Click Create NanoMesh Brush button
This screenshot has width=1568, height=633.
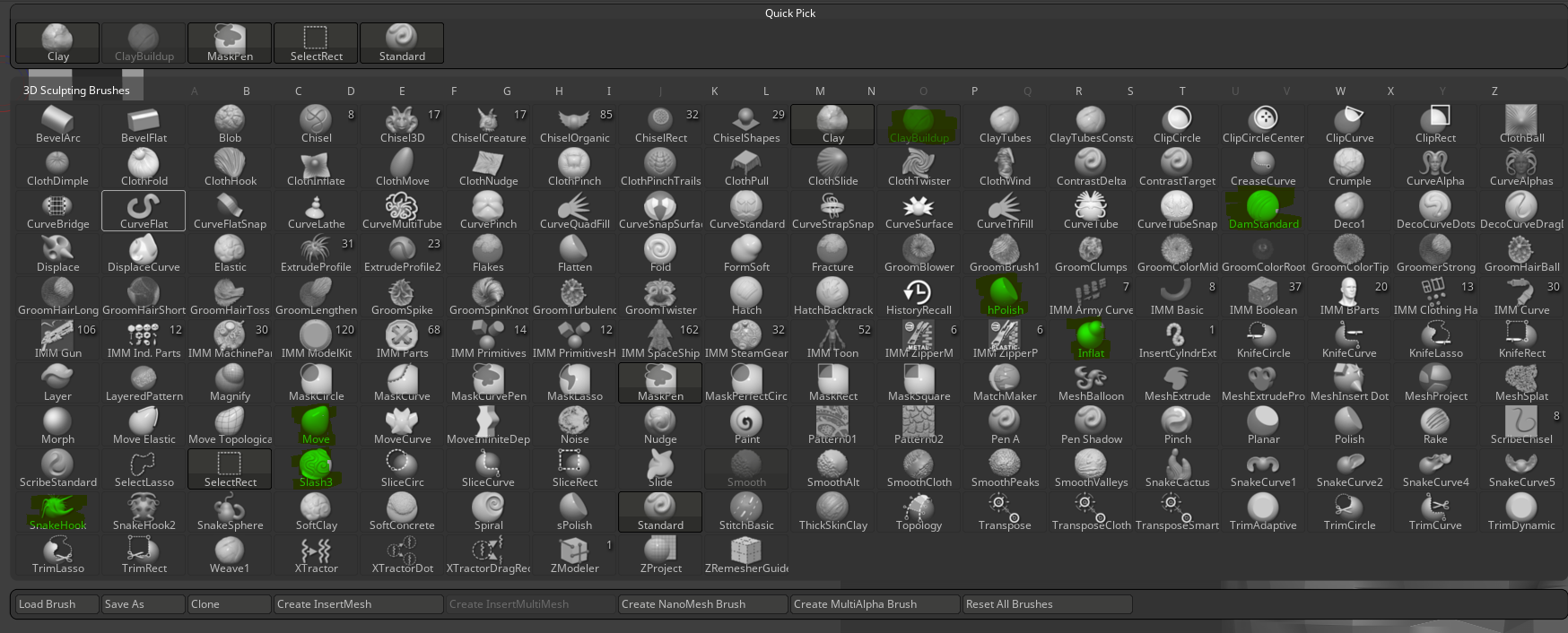[702, 604]
